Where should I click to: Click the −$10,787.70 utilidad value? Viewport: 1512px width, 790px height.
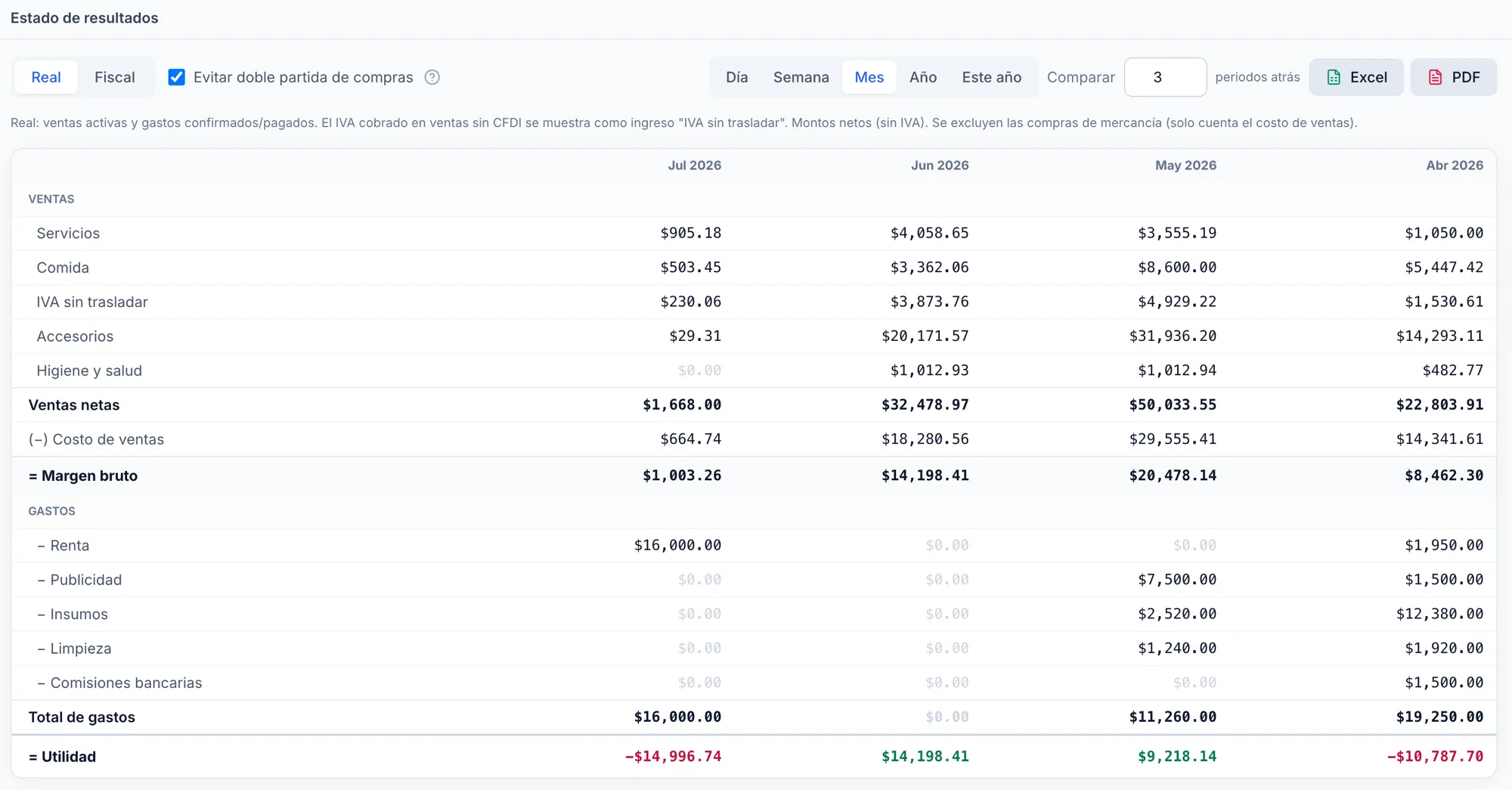pyautogui.click(x=1435, y=757)
